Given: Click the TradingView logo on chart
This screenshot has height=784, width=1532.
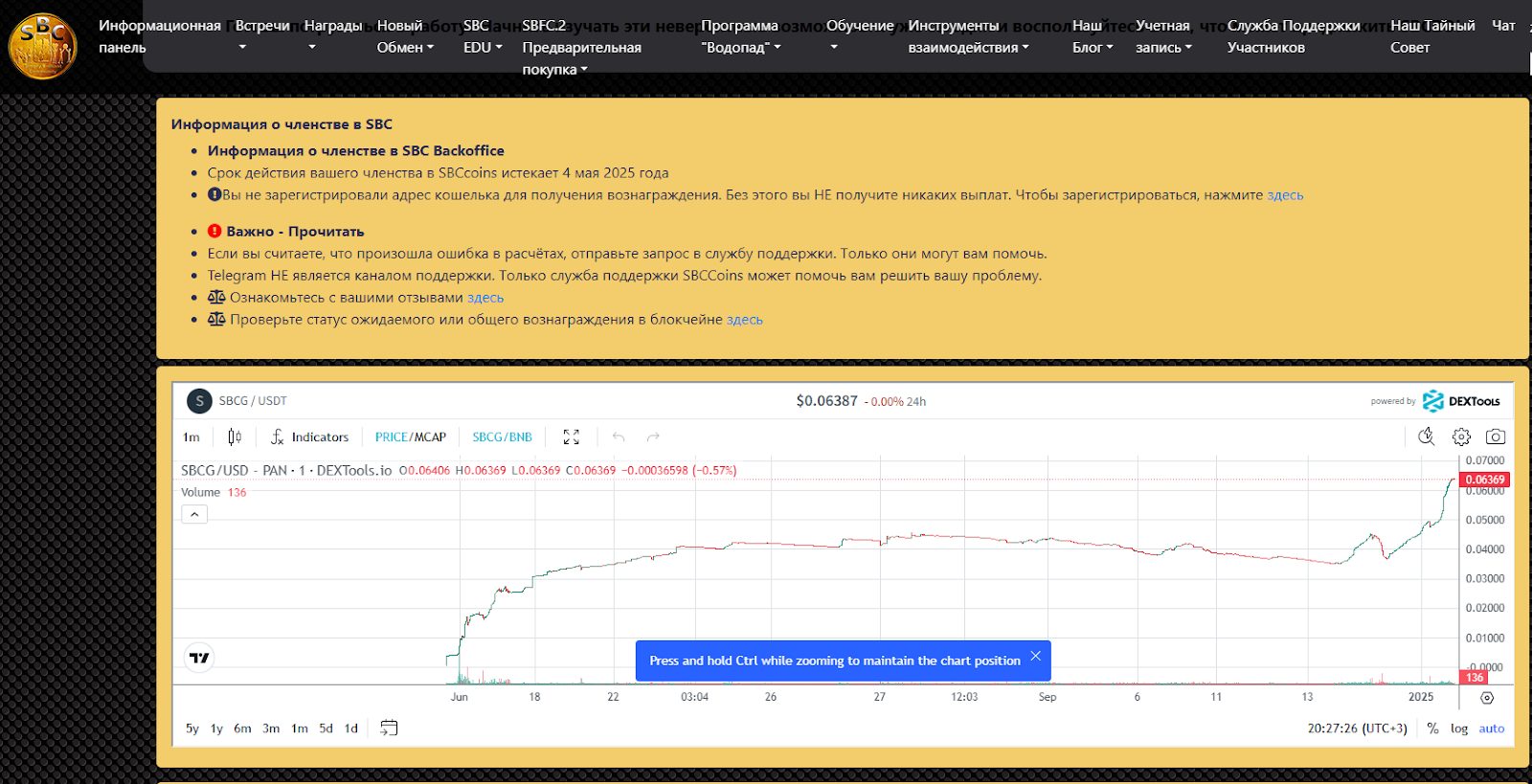Looking at the screenshot, I should [199, 658].
